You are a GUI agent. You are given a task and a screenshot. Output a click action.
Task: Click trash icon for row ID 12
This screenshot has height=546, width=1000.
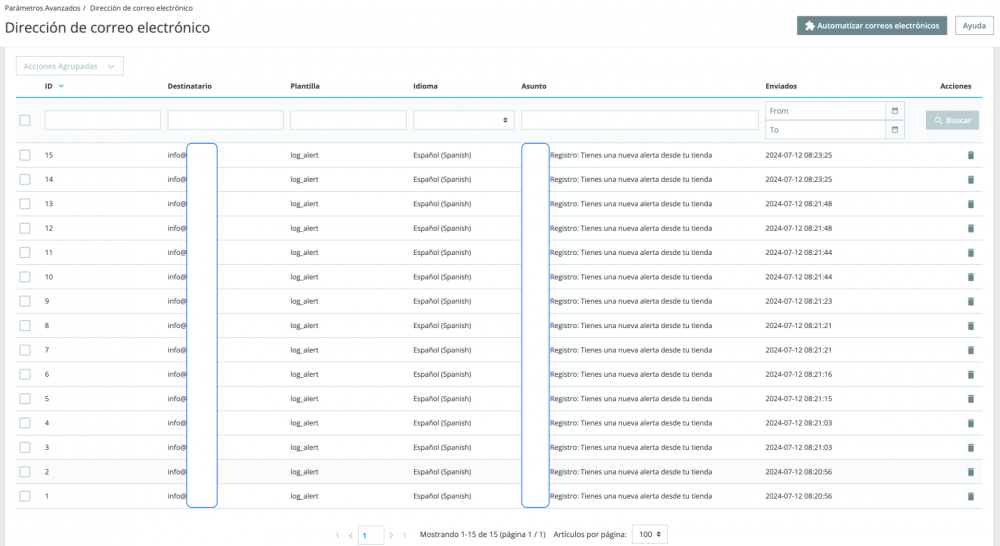(x=969, y=228)
